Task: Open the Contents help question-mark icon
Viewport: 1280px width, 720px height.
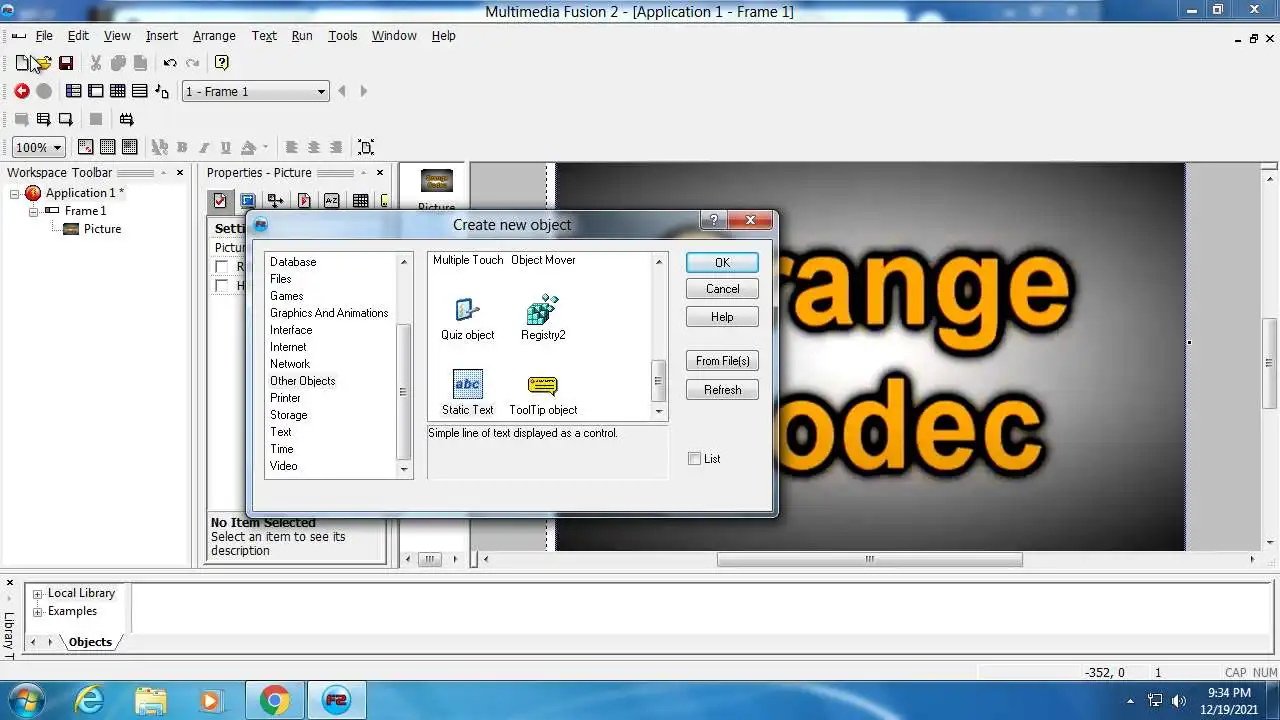Action: [x=222, y=63]
